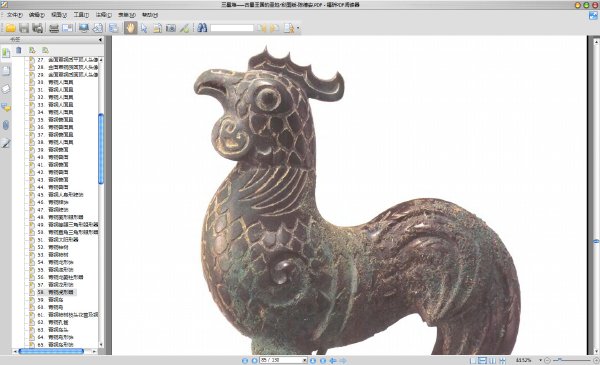Open the Attachments paperclip side tab
600x365 pixels.
pos(6,125)
